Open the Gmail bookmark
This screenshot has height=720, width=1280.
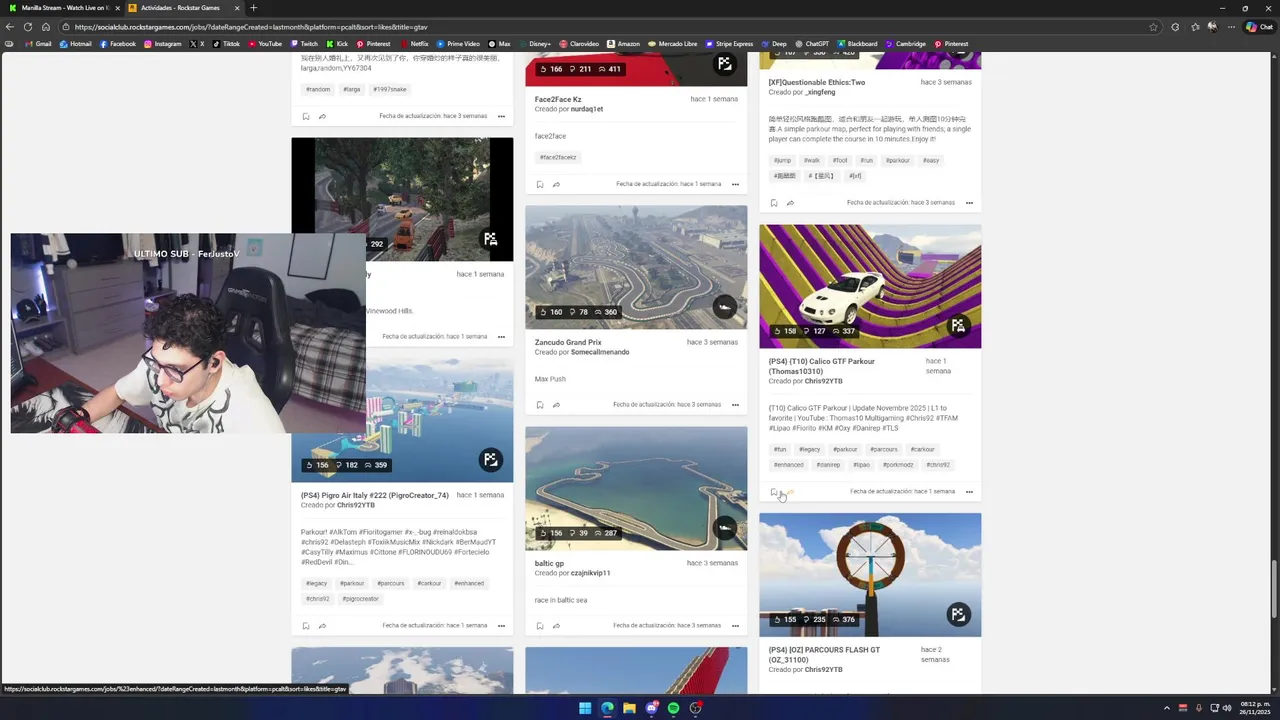(x=39, y=44)
